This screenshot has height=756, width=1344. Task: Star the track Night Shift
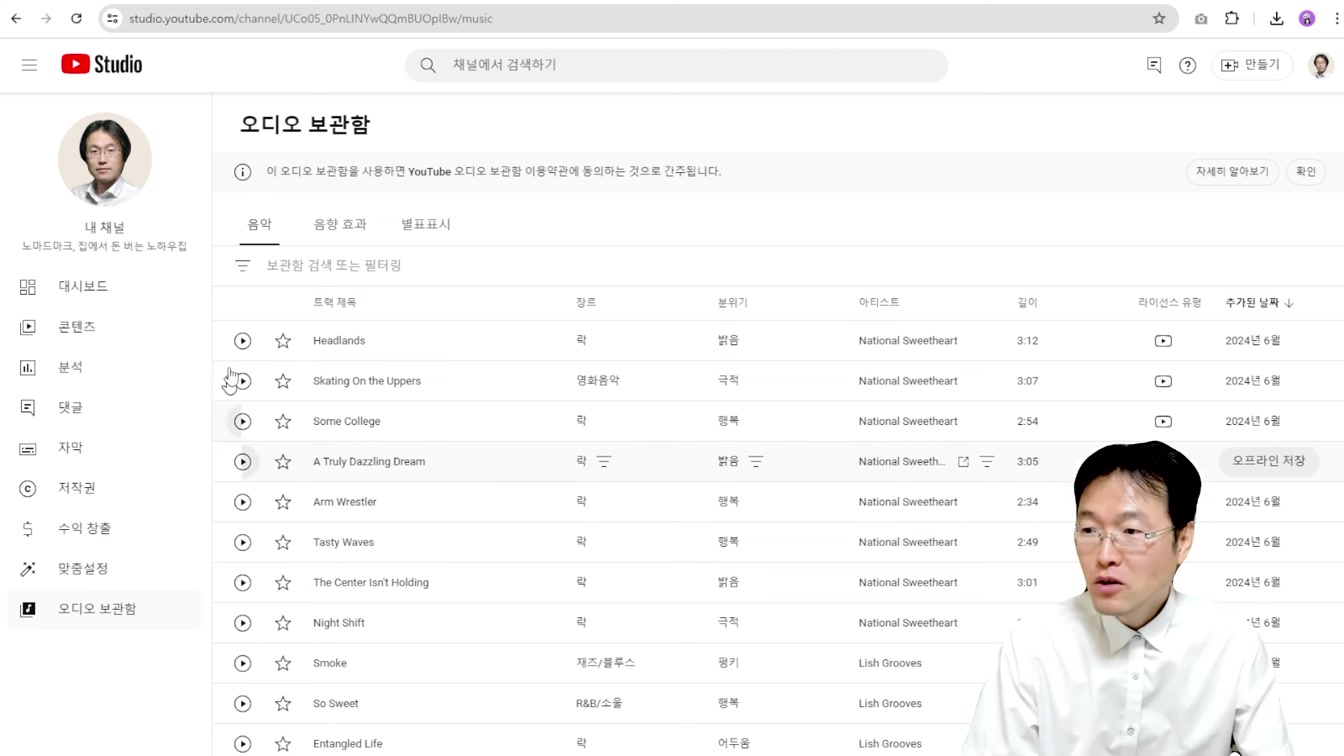click(283, 623)
